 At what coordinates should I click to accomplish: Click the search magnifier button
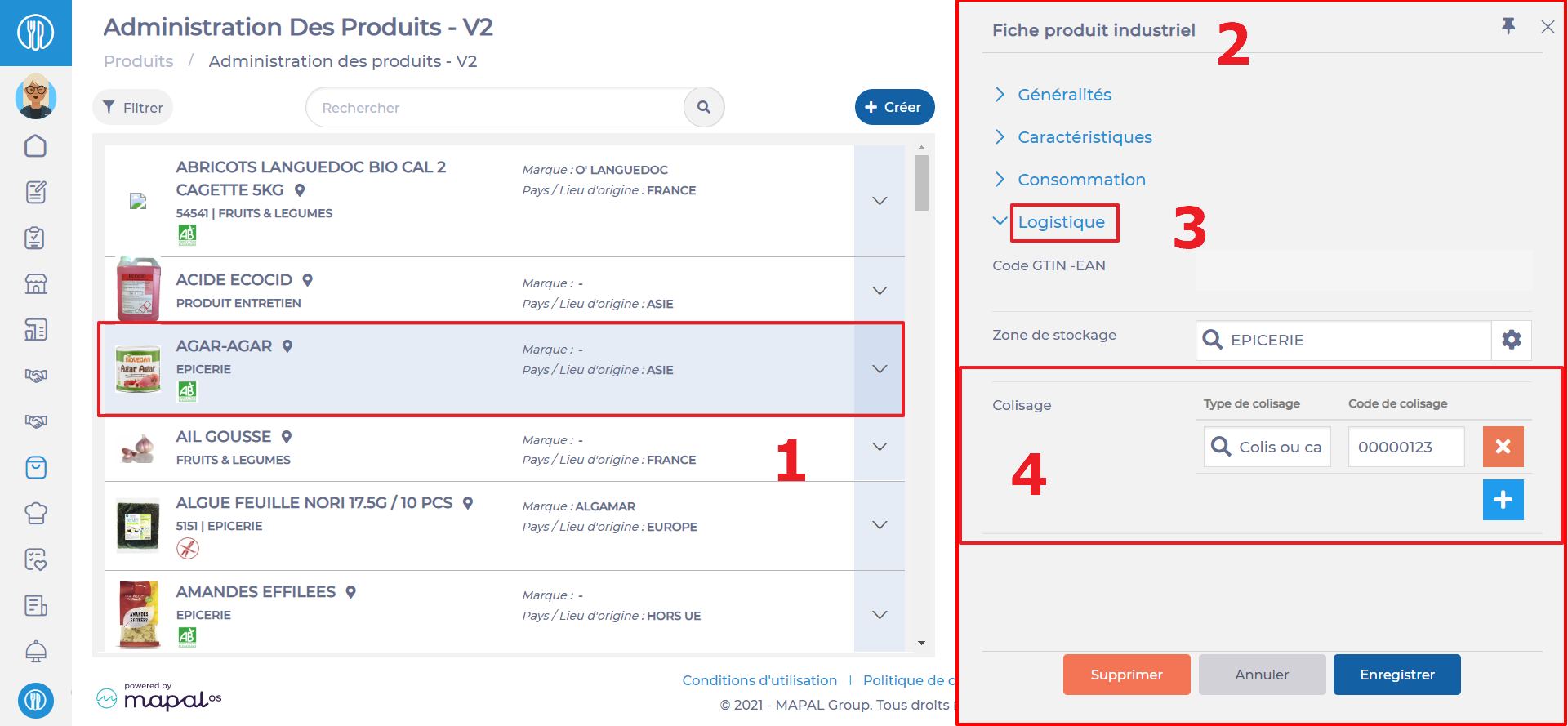click(x=704, y=107)
